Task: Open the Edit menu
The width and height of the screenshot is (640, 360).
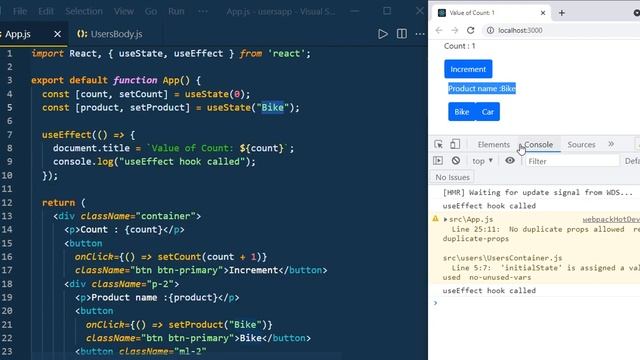Action: (46, 11)
